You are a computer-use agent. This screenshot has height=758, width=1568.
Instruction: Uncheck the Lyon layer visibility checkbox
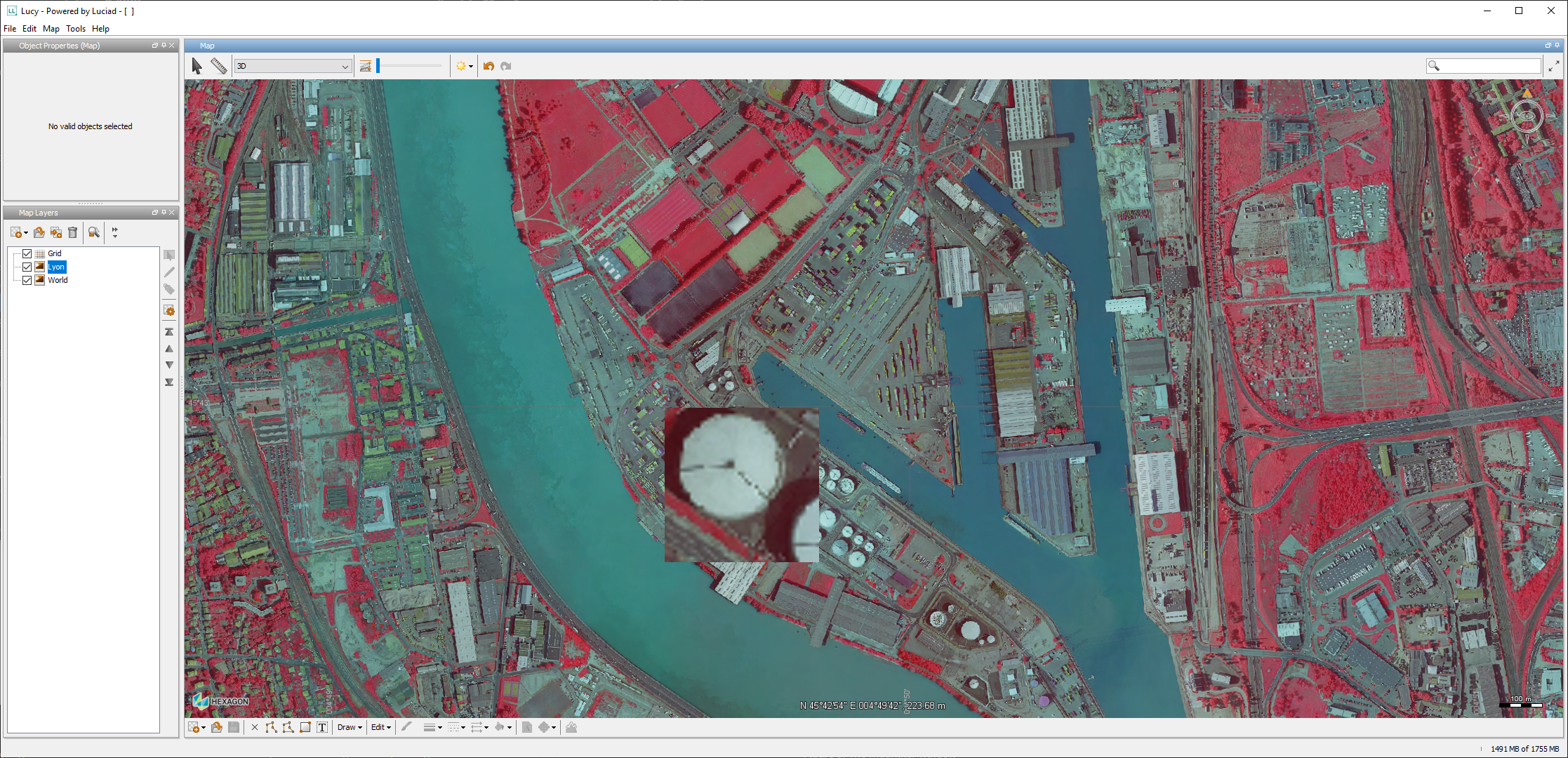27,267
